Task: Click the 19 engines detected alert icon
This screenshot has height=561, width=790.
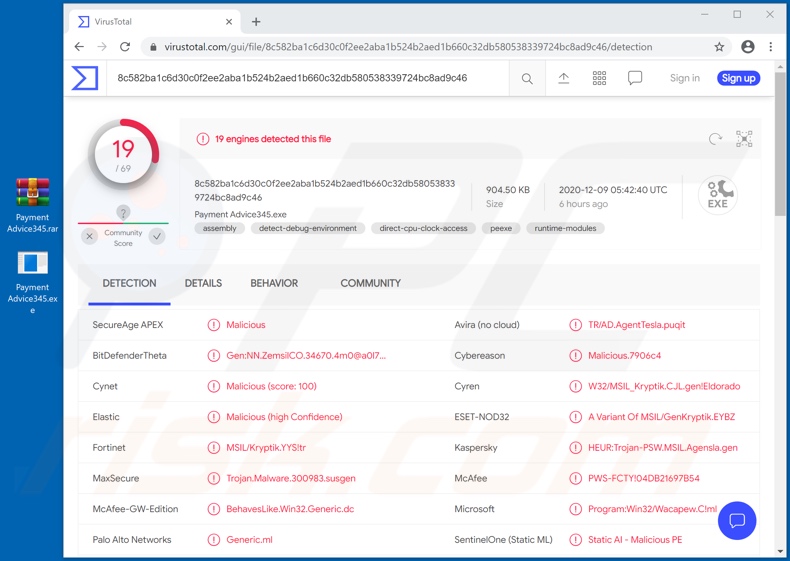Action: pos(203,139)
